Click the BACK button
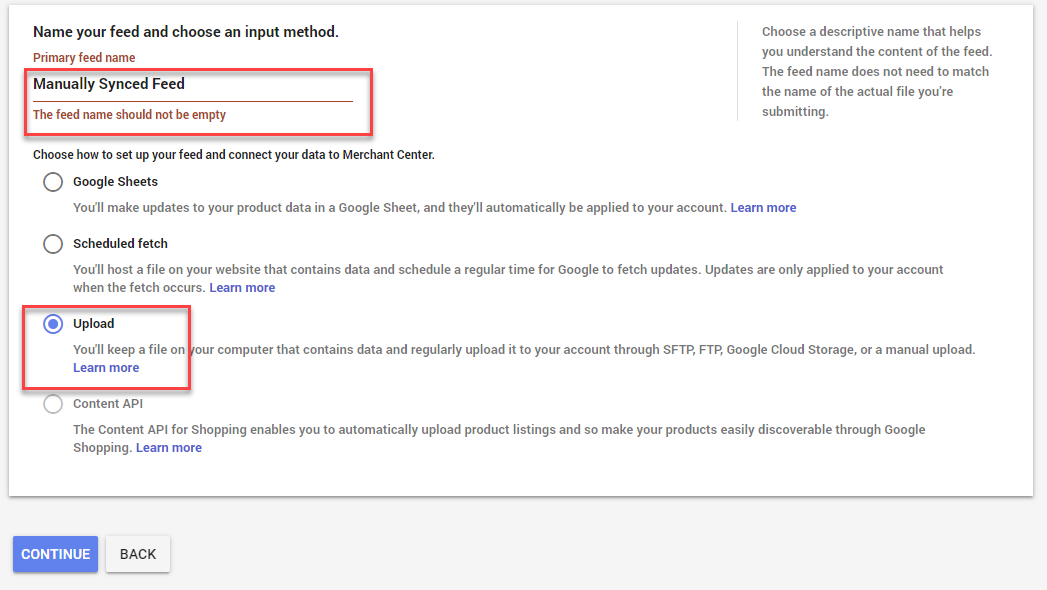1047x590 pixels. 138,554
